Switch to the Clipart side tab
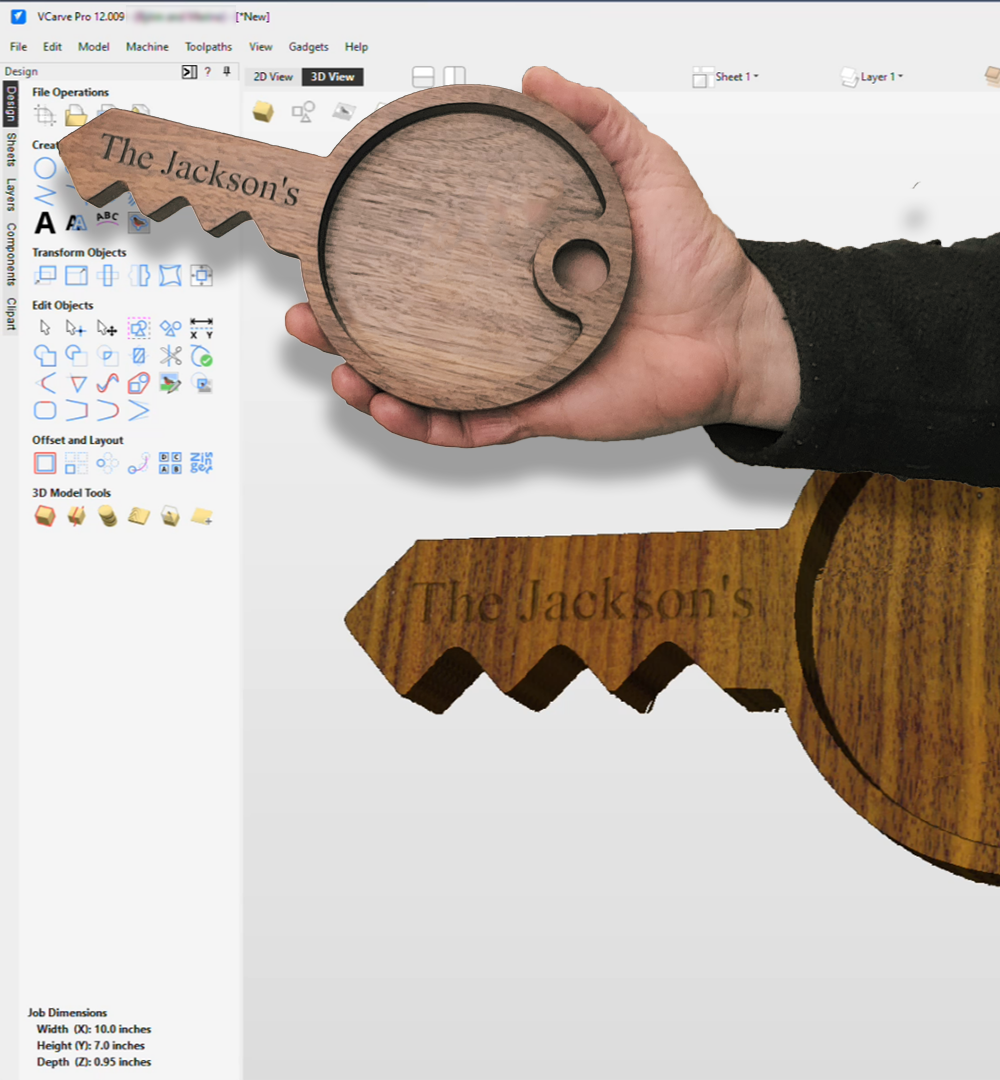The height and width of the screenshot is (1080, 1000). coord(12,313)
